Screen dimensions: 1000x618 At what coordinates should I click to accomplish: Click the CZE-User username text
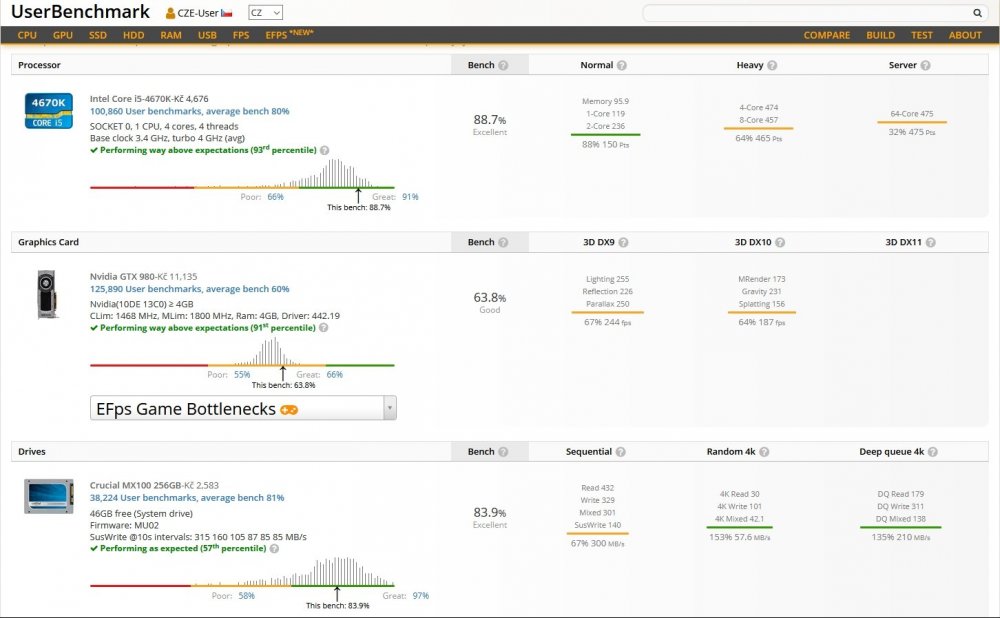coord(198,13)
